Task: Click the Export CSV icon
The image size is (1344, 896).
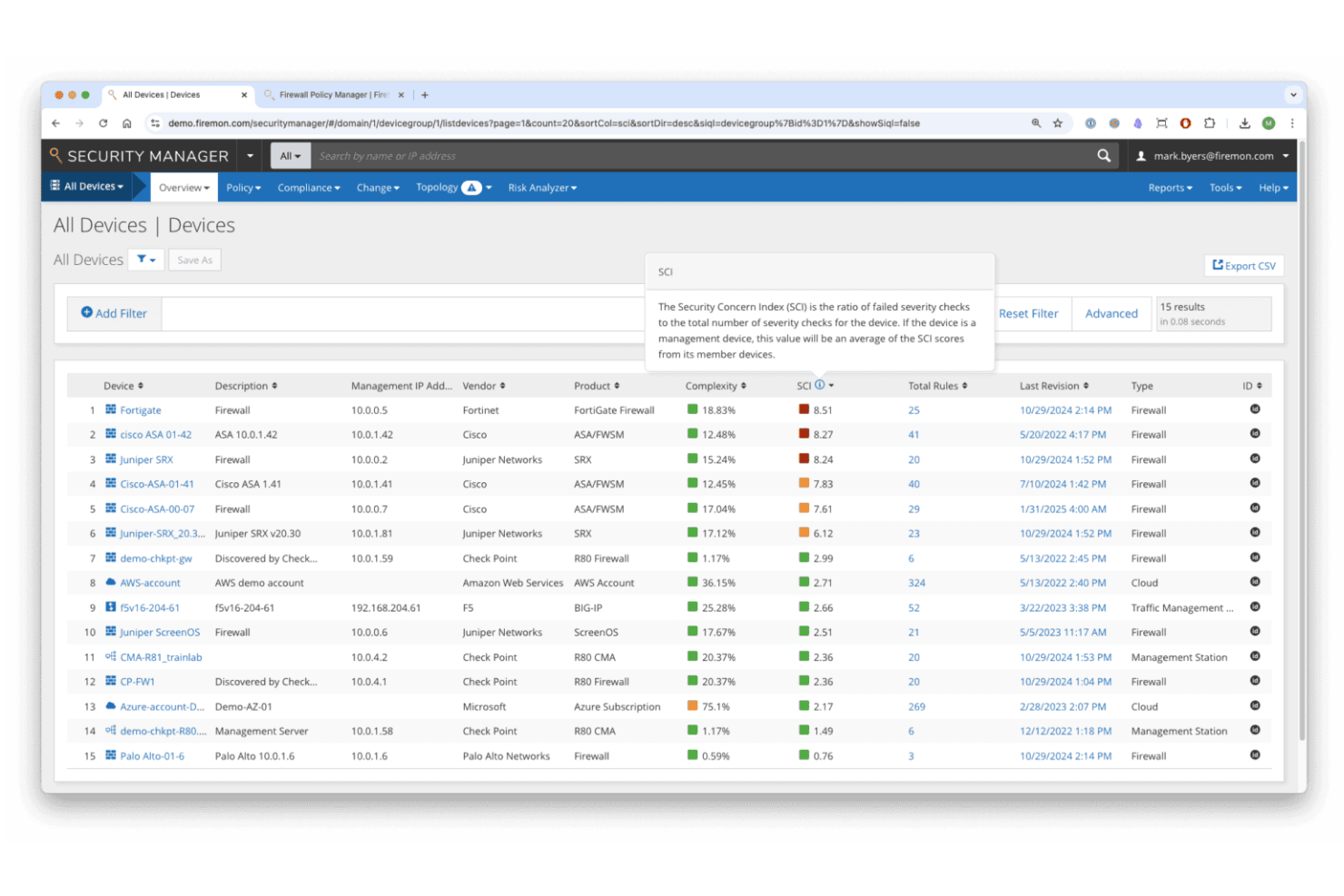Action: point(1218,264)
